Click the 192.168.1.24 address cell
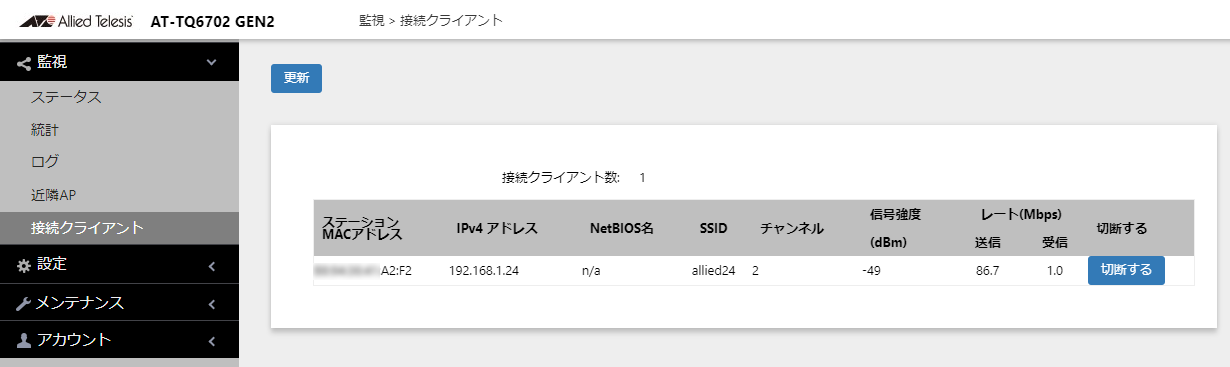This screenshot has height=367, width=1230. (484, 270)
